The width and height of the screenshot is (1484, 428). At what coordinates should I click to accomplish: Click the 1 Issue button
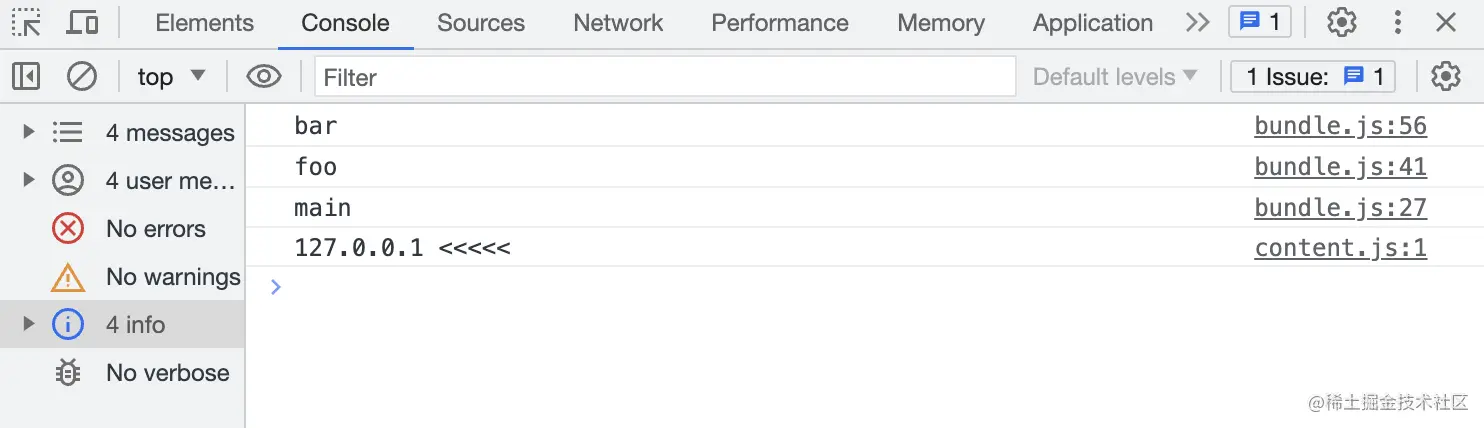coord(1312,76)
